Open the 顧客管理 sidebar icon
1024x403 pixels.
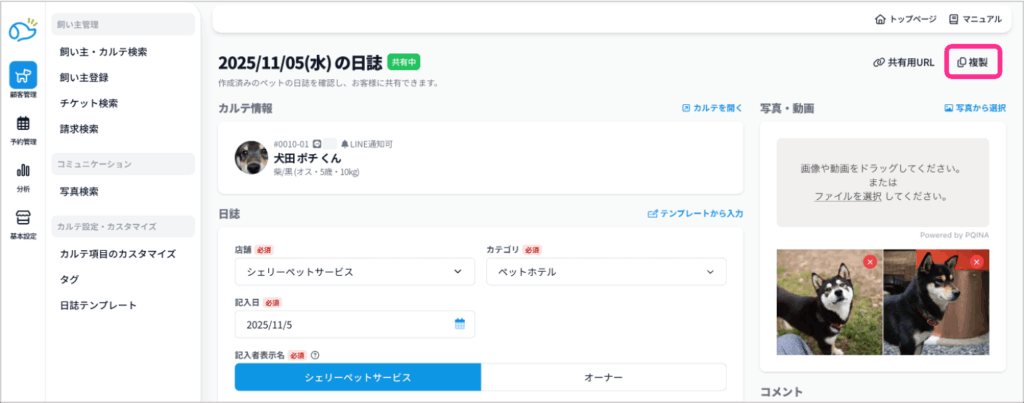coord(23,77)
